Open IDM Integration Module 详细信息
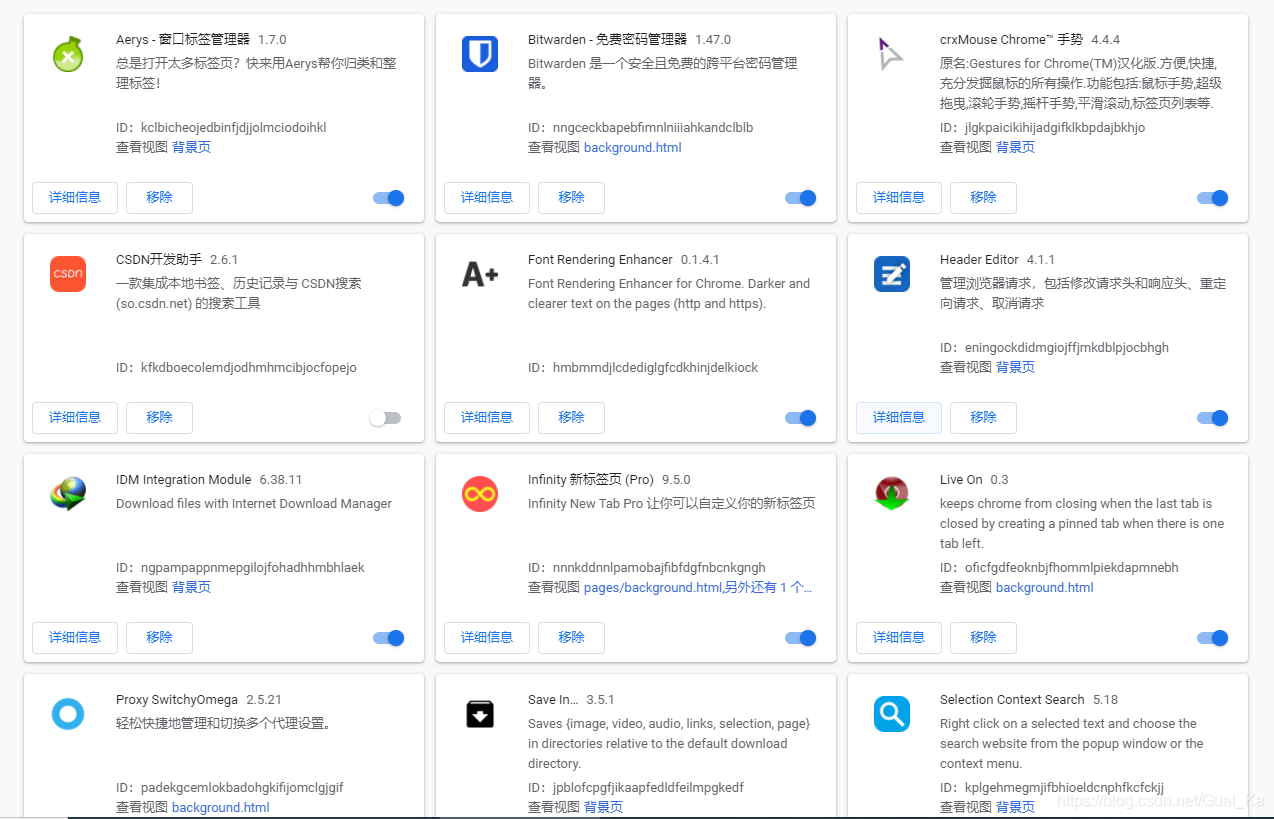The image size is (1274, 819). click(x=75, y=638)
